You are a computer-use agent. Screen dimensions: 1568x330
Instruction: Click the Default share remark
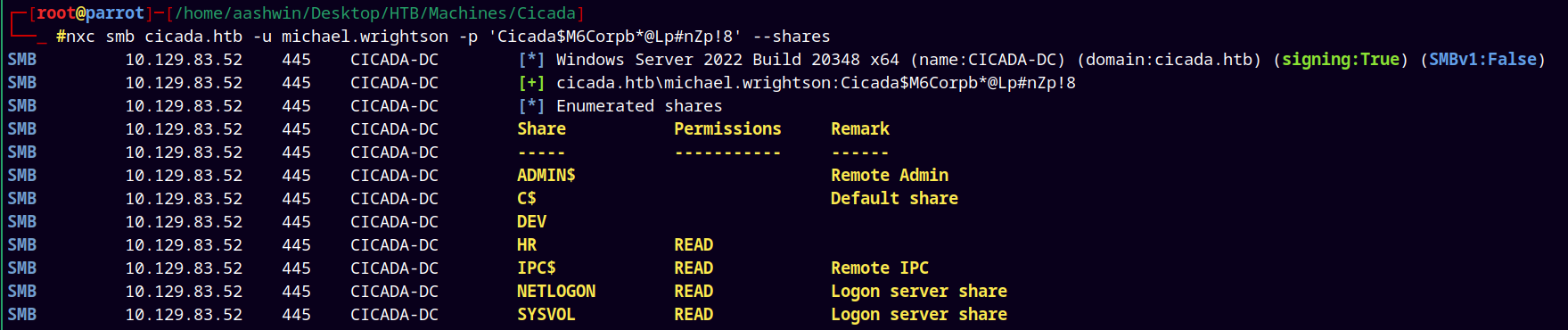[894, 199]
